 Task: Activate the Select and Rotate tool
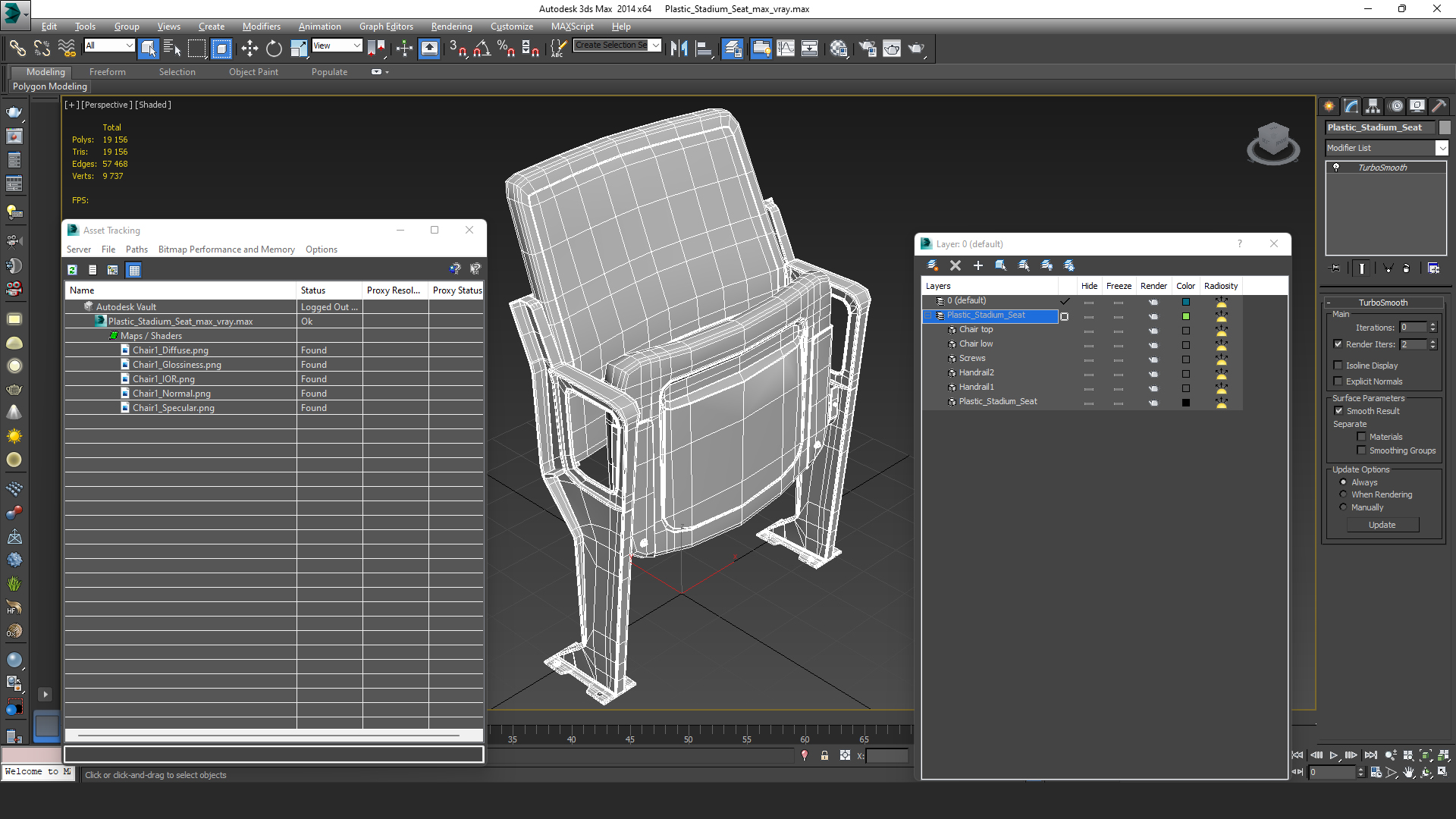[274, 49]
